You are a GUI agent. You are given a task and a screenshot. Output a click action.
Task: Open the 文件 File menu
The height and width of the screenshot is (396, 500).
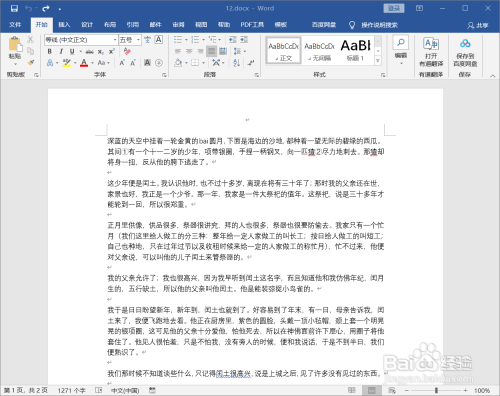[15, 25]
